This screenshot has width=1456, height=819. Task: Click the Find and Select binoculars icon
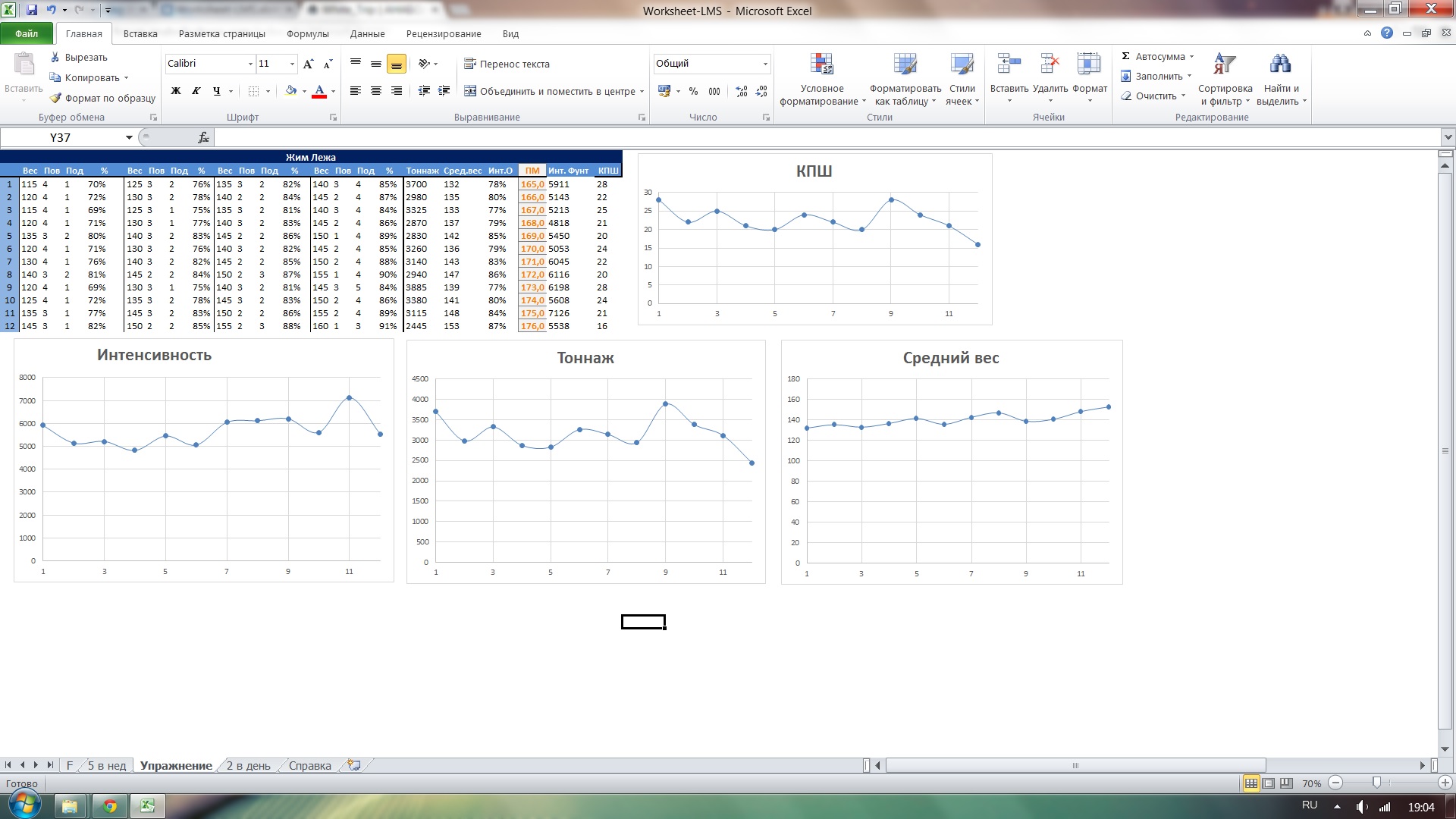(x=1280, y=65)
